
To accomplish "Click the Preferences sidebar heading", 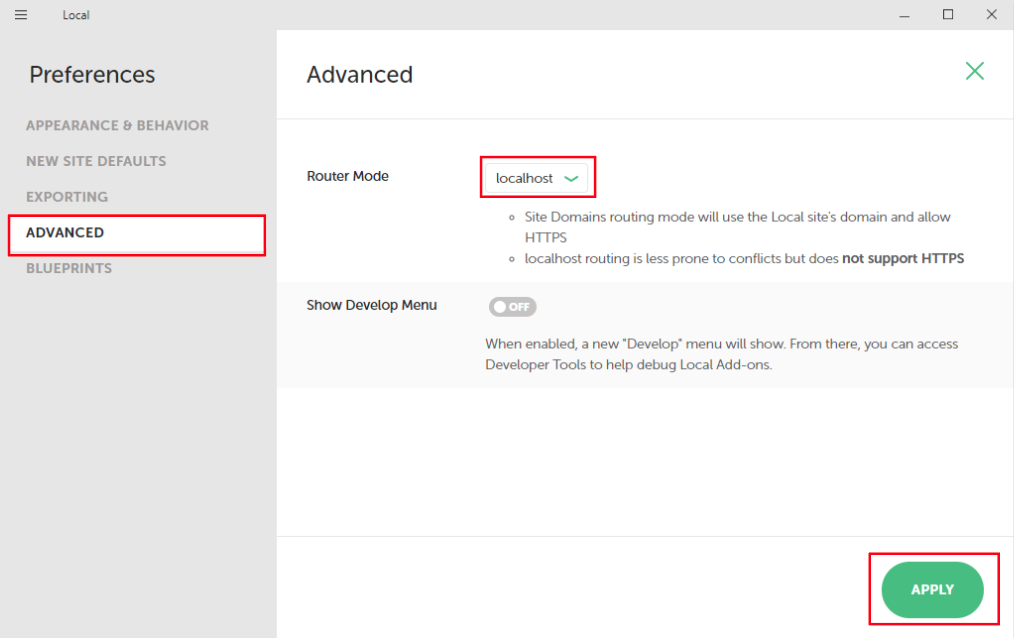I will coord(92,74).
